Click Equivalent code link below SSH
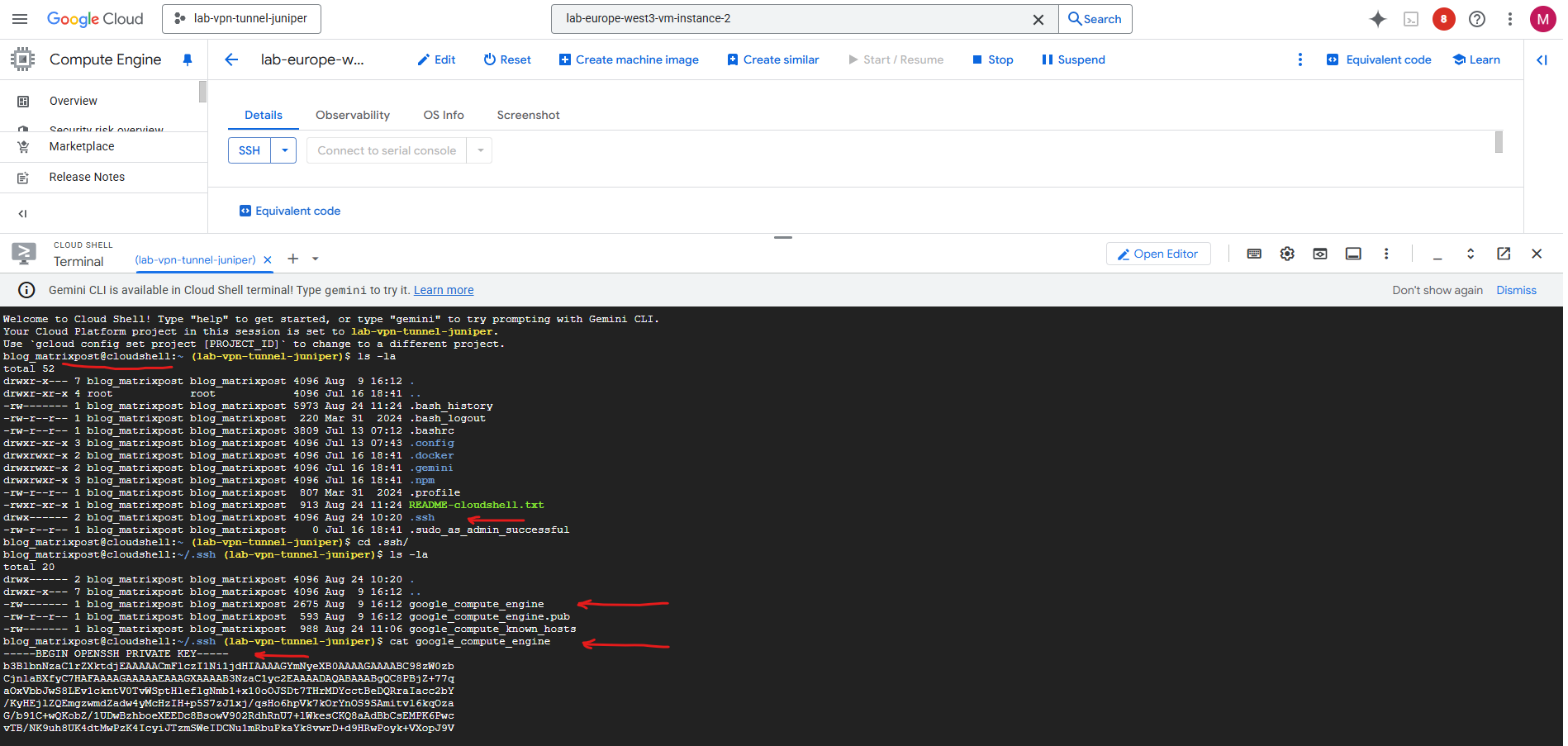The width and height of the screenshot is (1568, 746). click(x=290, y=211)
